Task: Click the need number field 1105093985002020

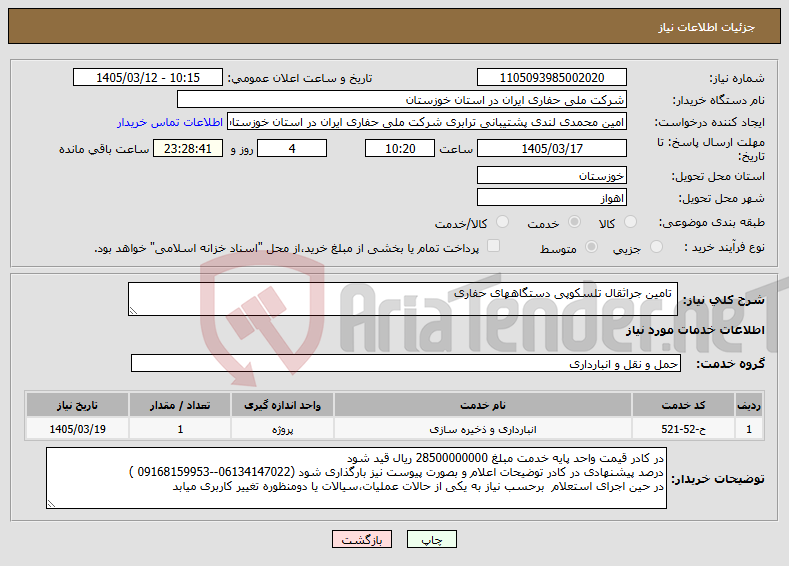Action: pos(551,77)
